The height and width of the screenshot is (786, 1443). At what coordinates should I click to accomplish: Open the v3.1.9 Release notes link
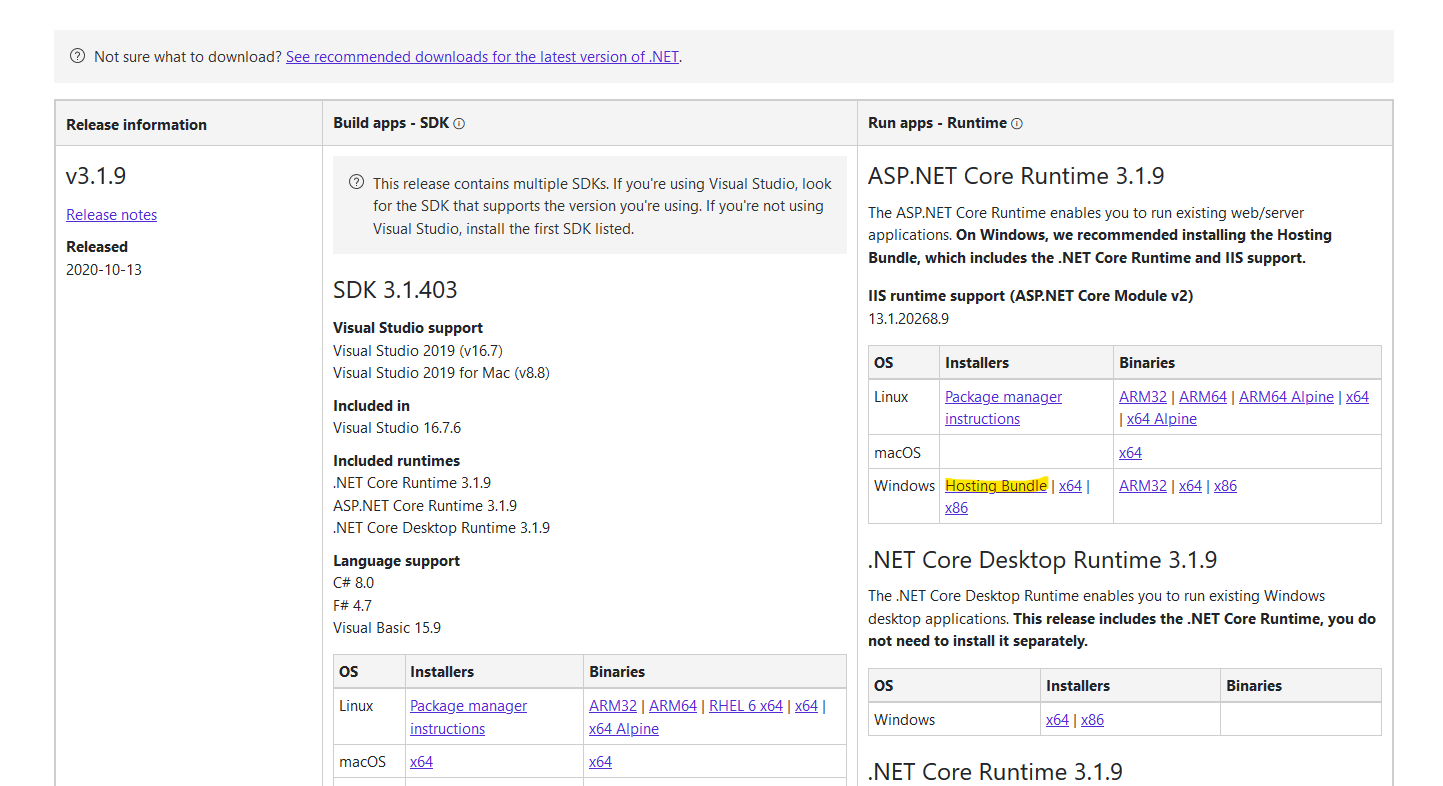pyautogui.click(x=111, y=215)
